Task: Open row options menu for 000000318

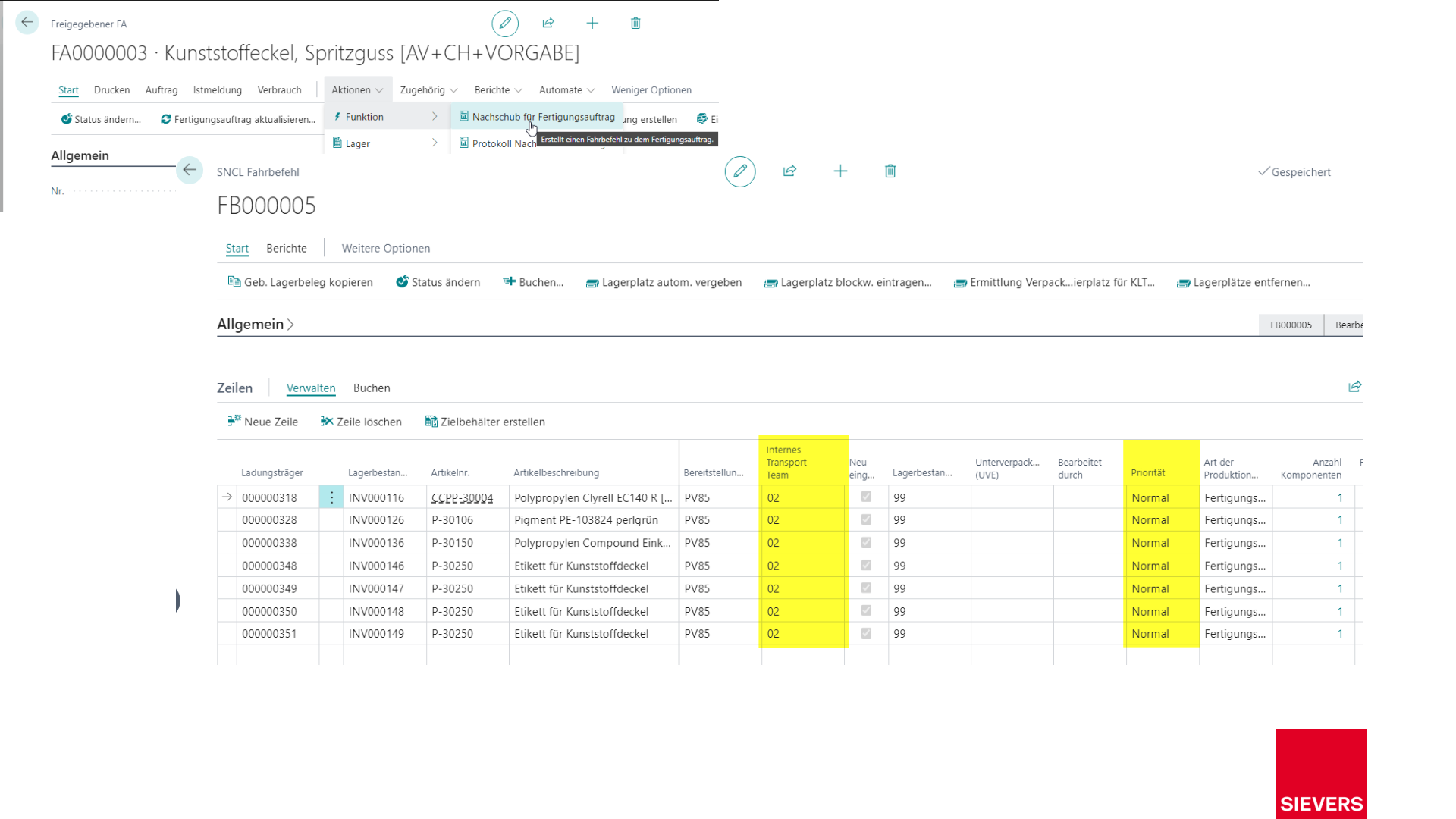Action: click(x=331, y=497)
